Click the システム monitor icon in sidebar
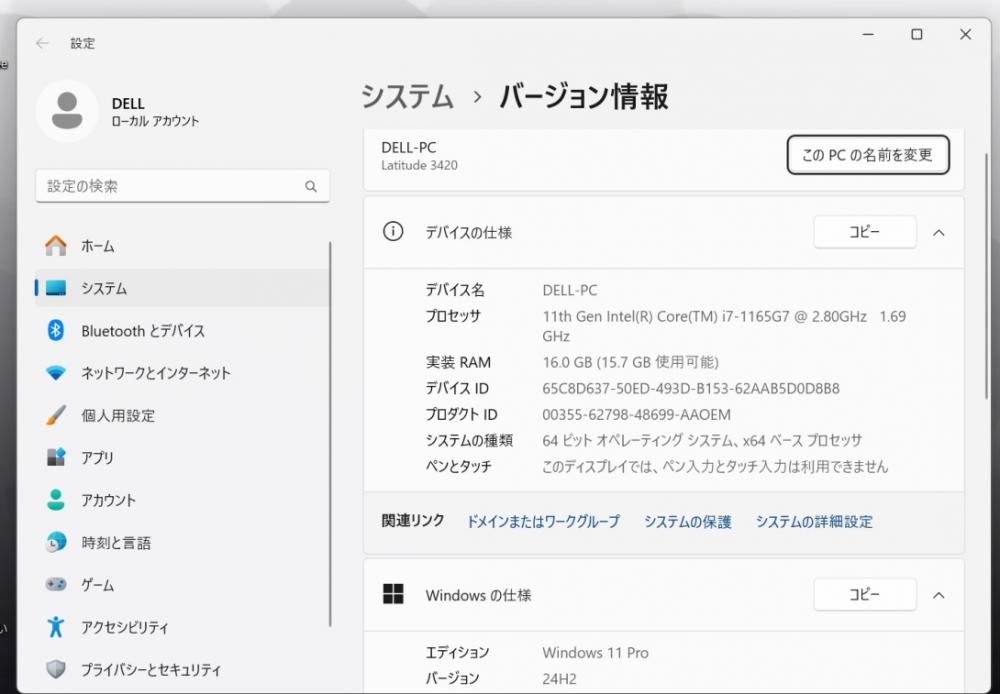 click(x=55, y=288)
